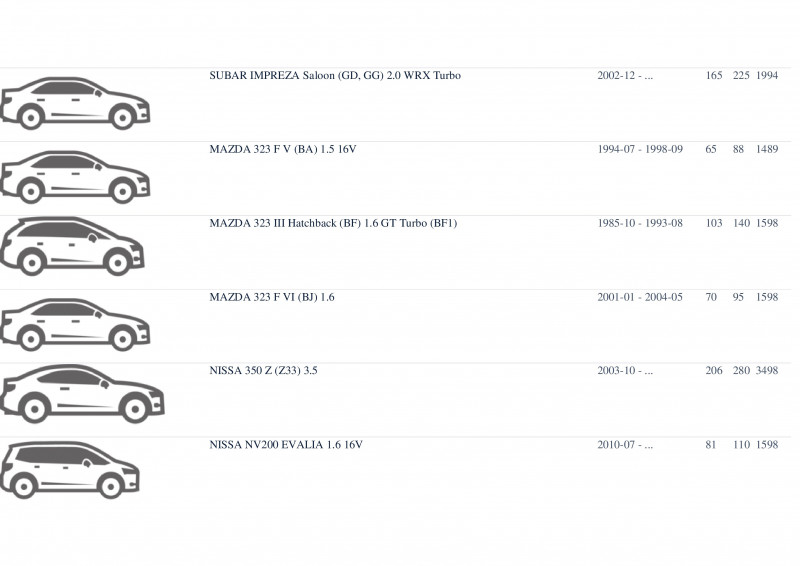The width and height of the screenshot is (800, 566).
Task: Click the 1994 displacement value for Impreza
Action: coord(767,76)
